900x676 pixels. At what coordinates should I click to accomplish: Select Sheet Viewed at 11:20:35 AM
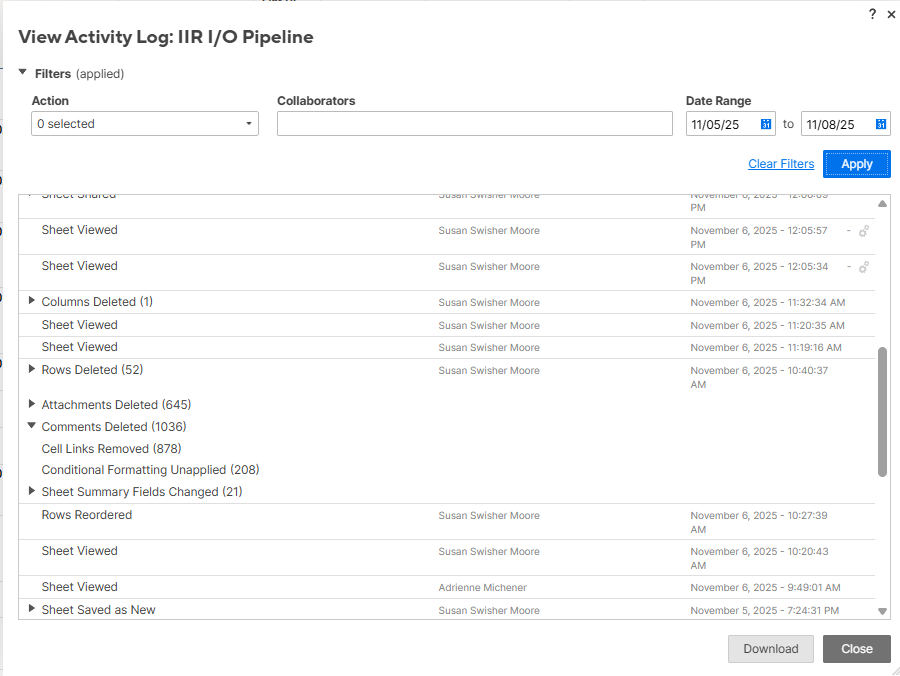coord(447,325)
